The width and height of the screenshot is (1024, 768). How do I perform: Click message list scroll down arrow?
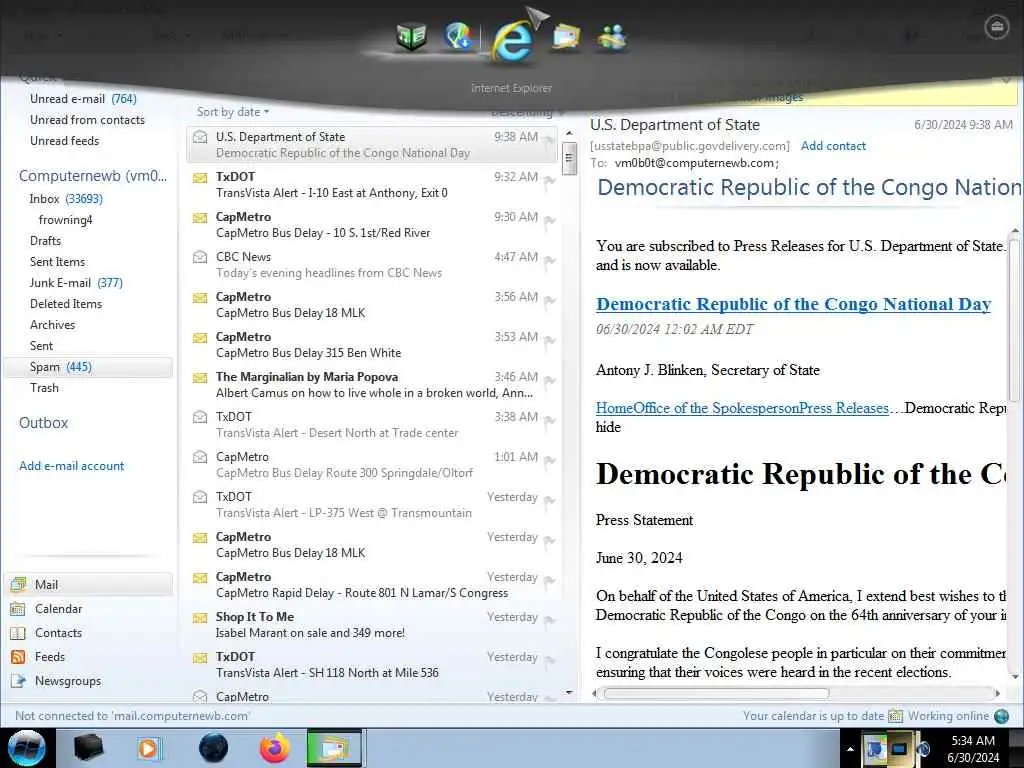click(x=569, y=692)
